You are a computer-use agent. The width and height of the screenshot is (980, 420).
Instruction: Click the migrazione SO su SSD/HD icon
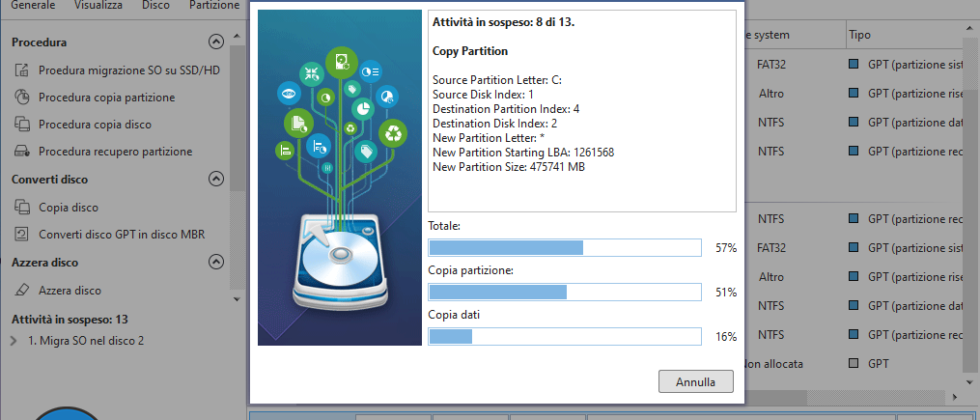tap(22, 70)
